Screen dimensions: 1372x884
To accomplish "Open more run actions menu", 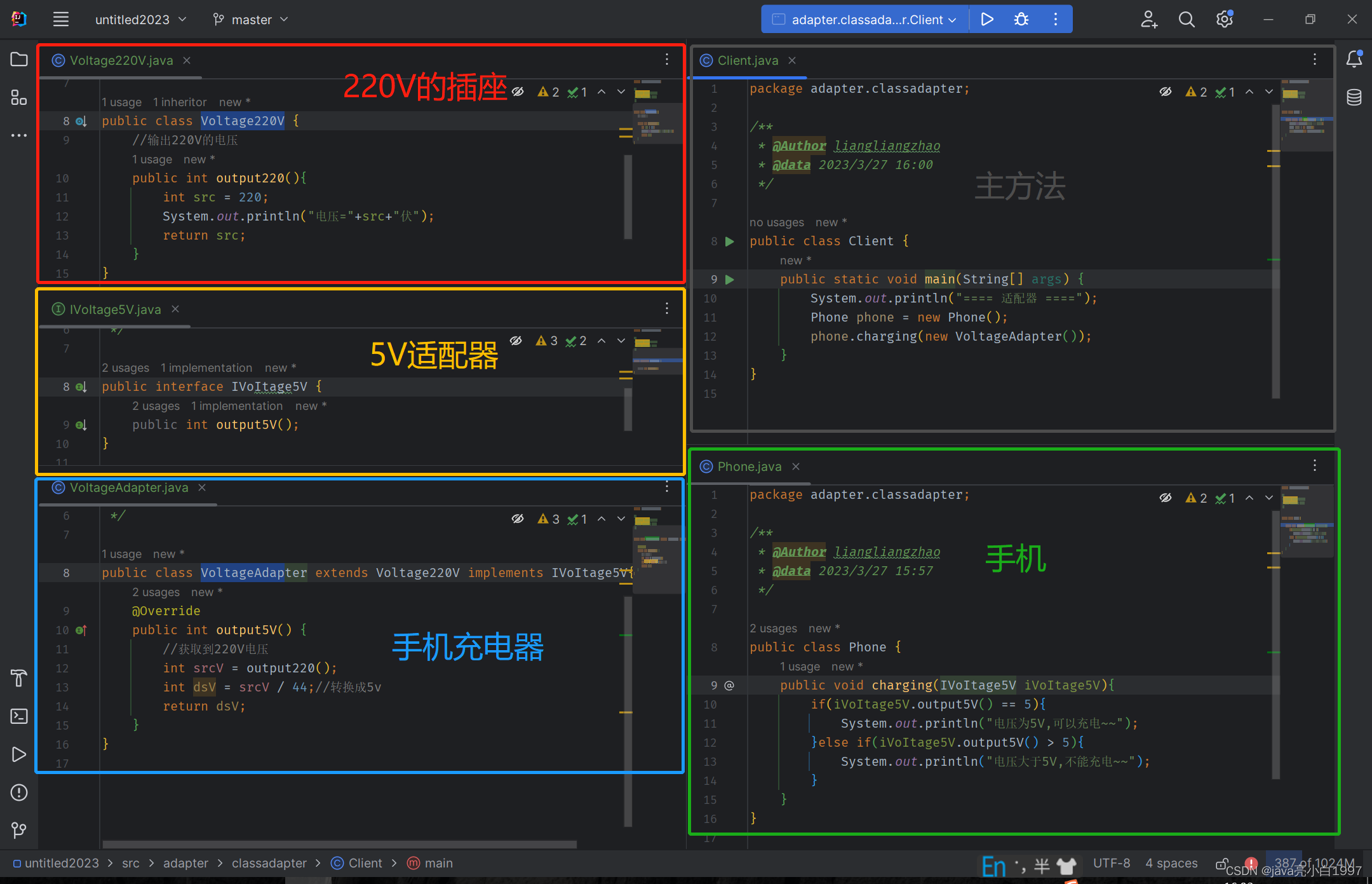I will [x=1056, y=19].
